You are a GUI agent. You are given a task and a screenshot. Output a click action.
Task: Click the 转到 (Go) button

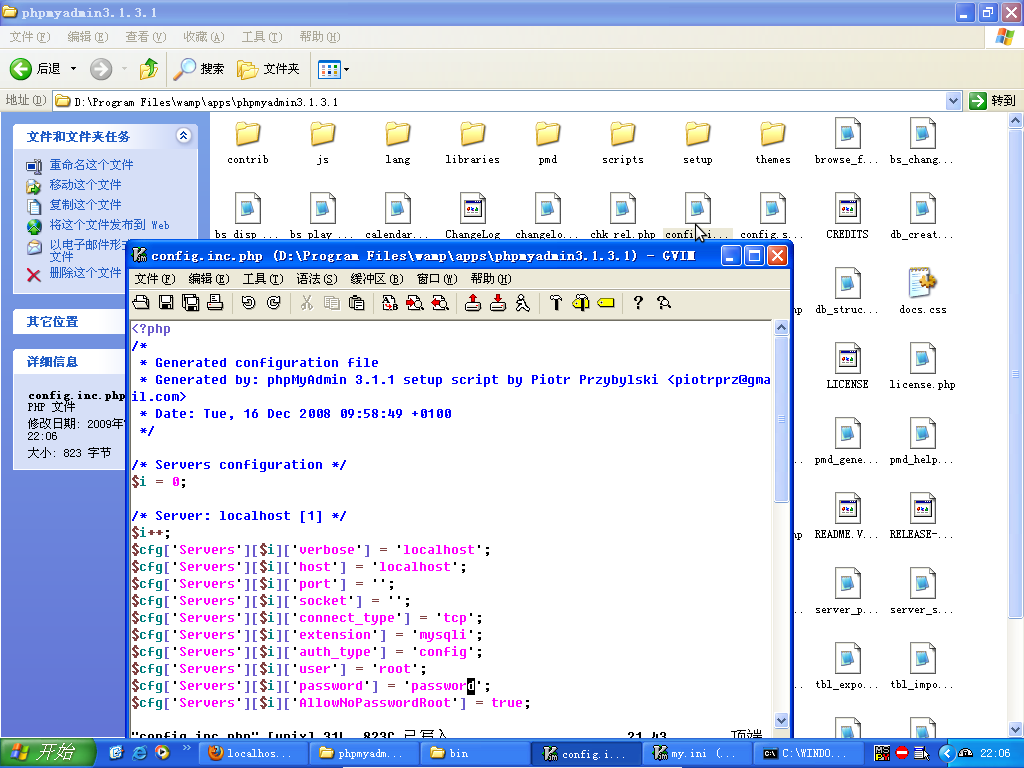tap(993, 101)
